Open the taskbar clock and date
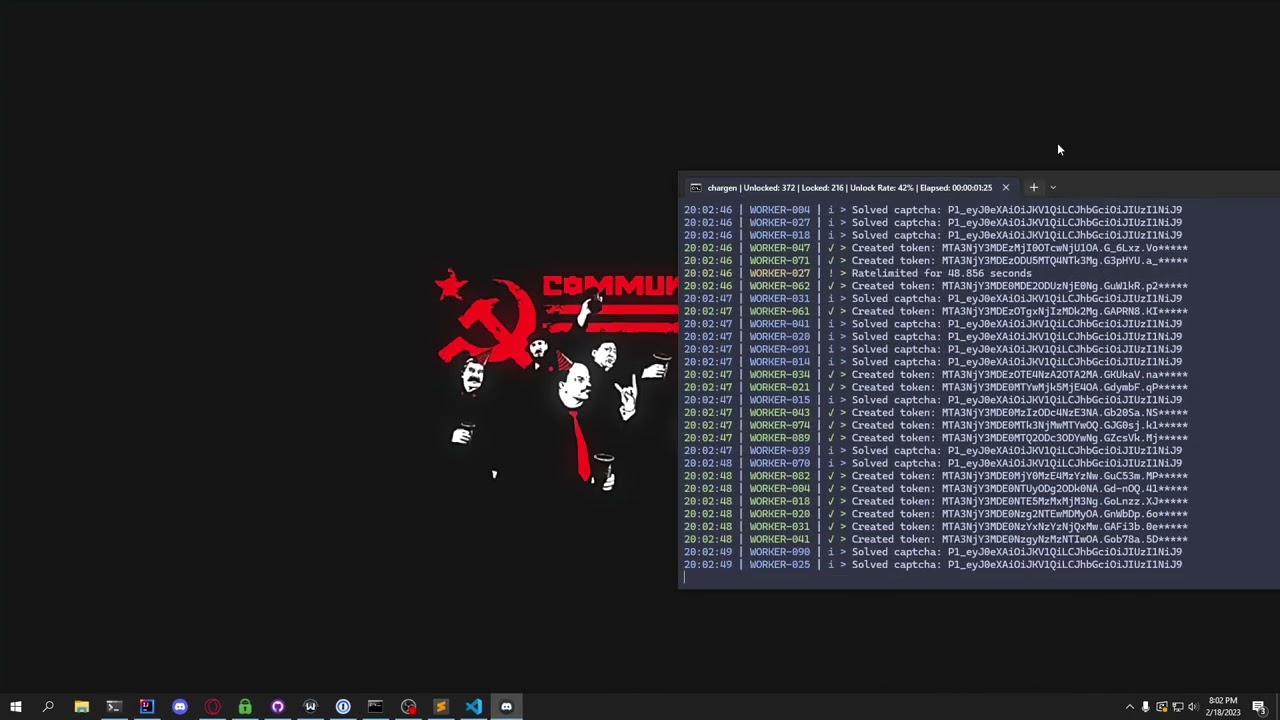The image size is (1280, 720). click(1223, 706)
